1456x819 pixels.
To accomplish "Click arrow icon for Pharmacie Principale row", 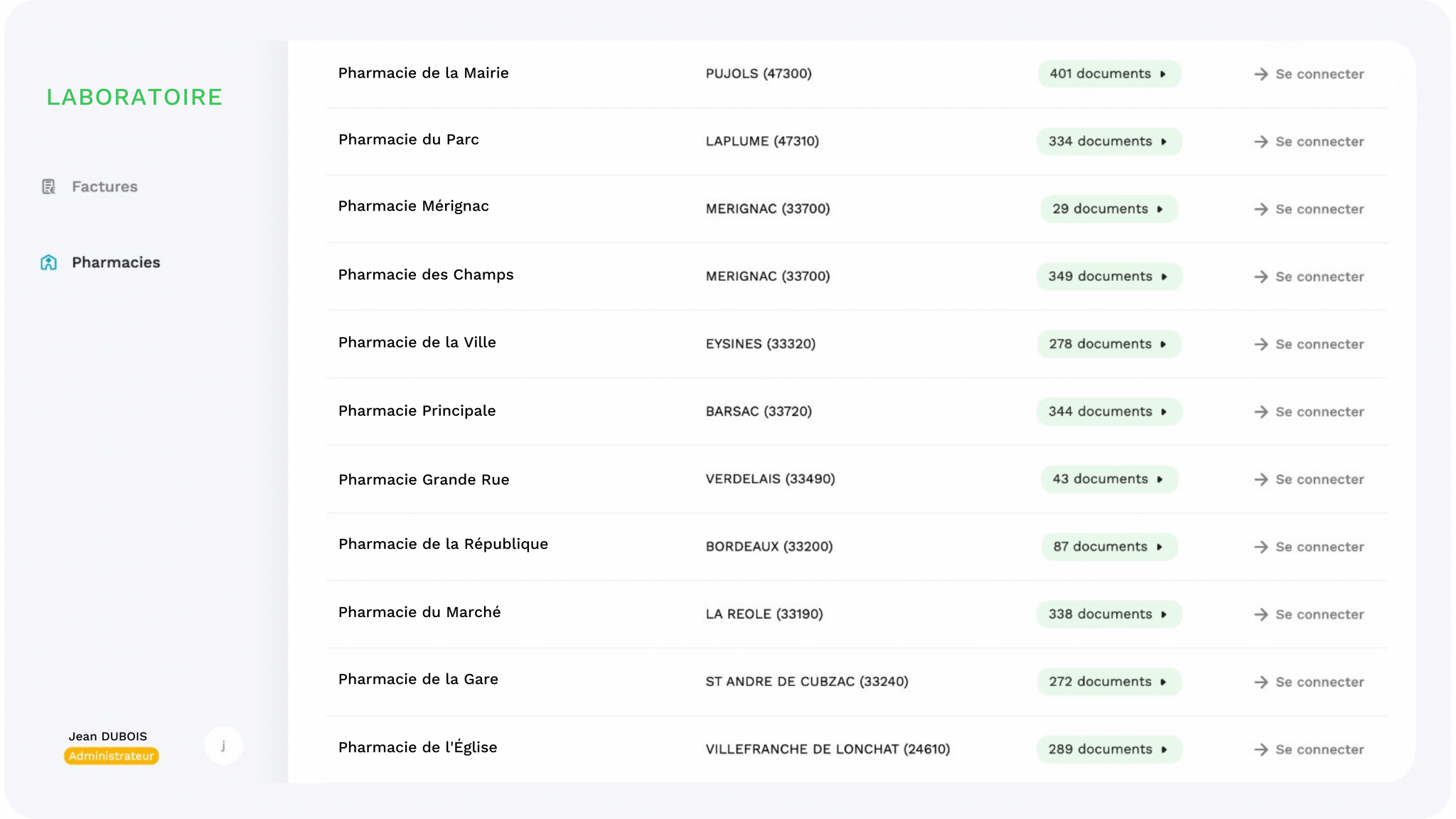I will (1260, 412).
